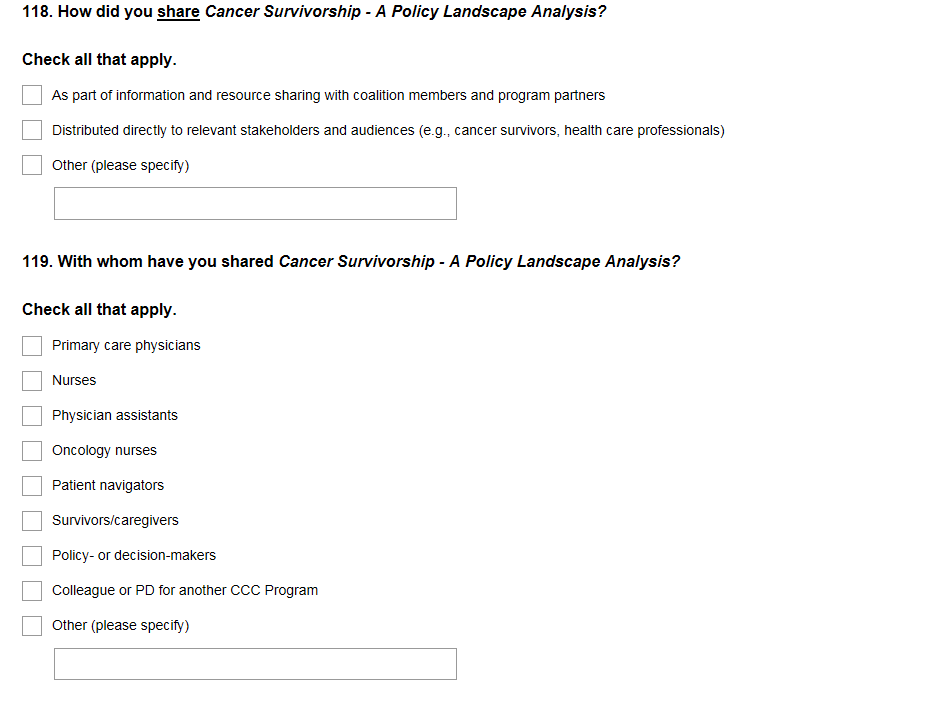Click the 'Patient navigators' label text
This screenshot has height=704, width=951.
tap(108, 486)
